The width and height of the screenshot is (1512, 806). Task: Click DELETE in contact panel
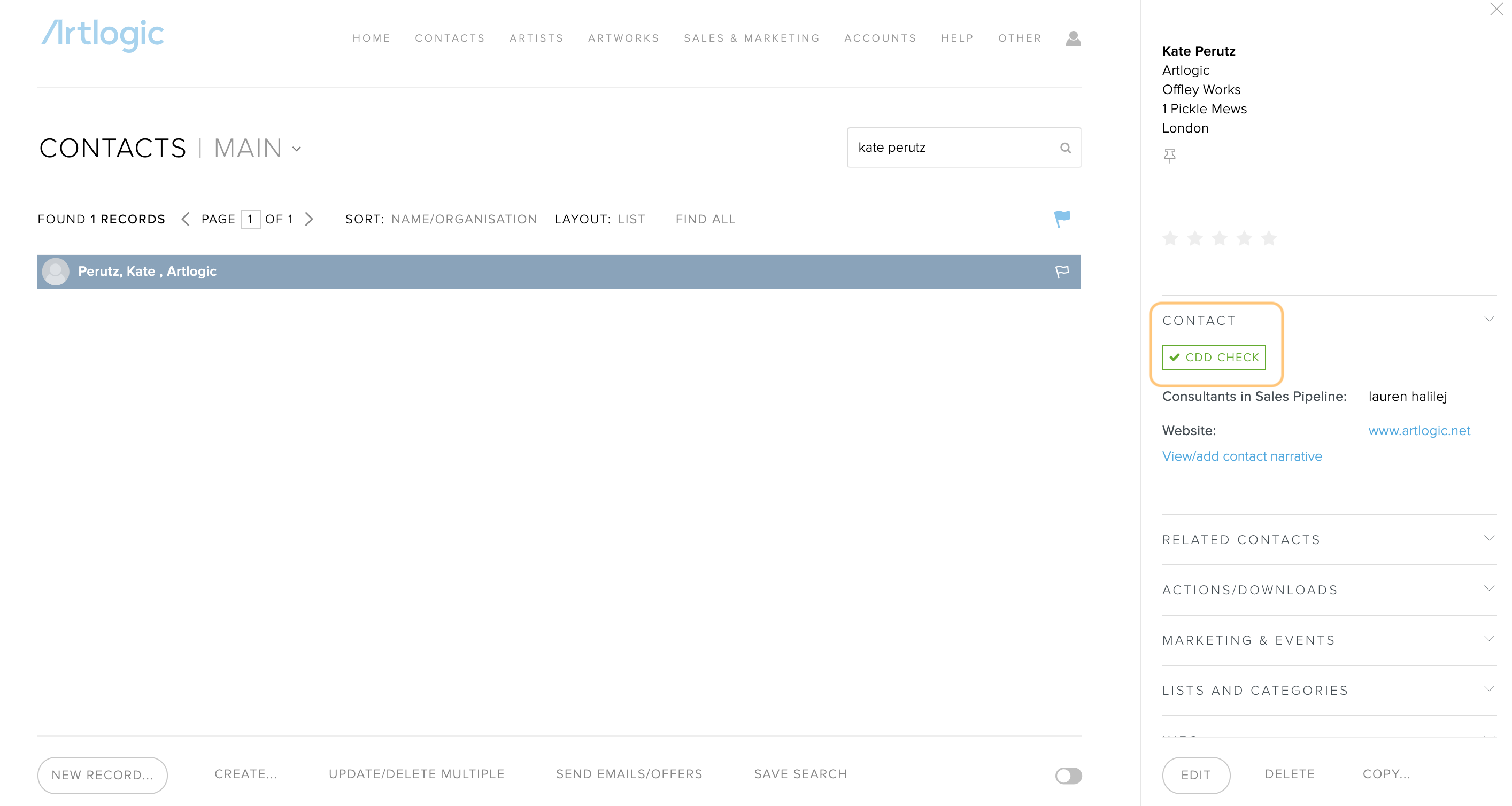pos(1289,774)
